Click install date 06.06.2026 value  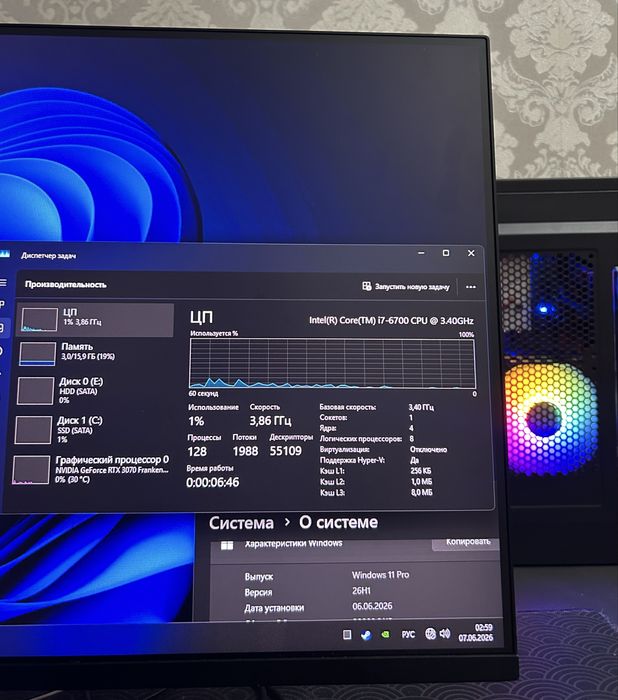[372, 606]
